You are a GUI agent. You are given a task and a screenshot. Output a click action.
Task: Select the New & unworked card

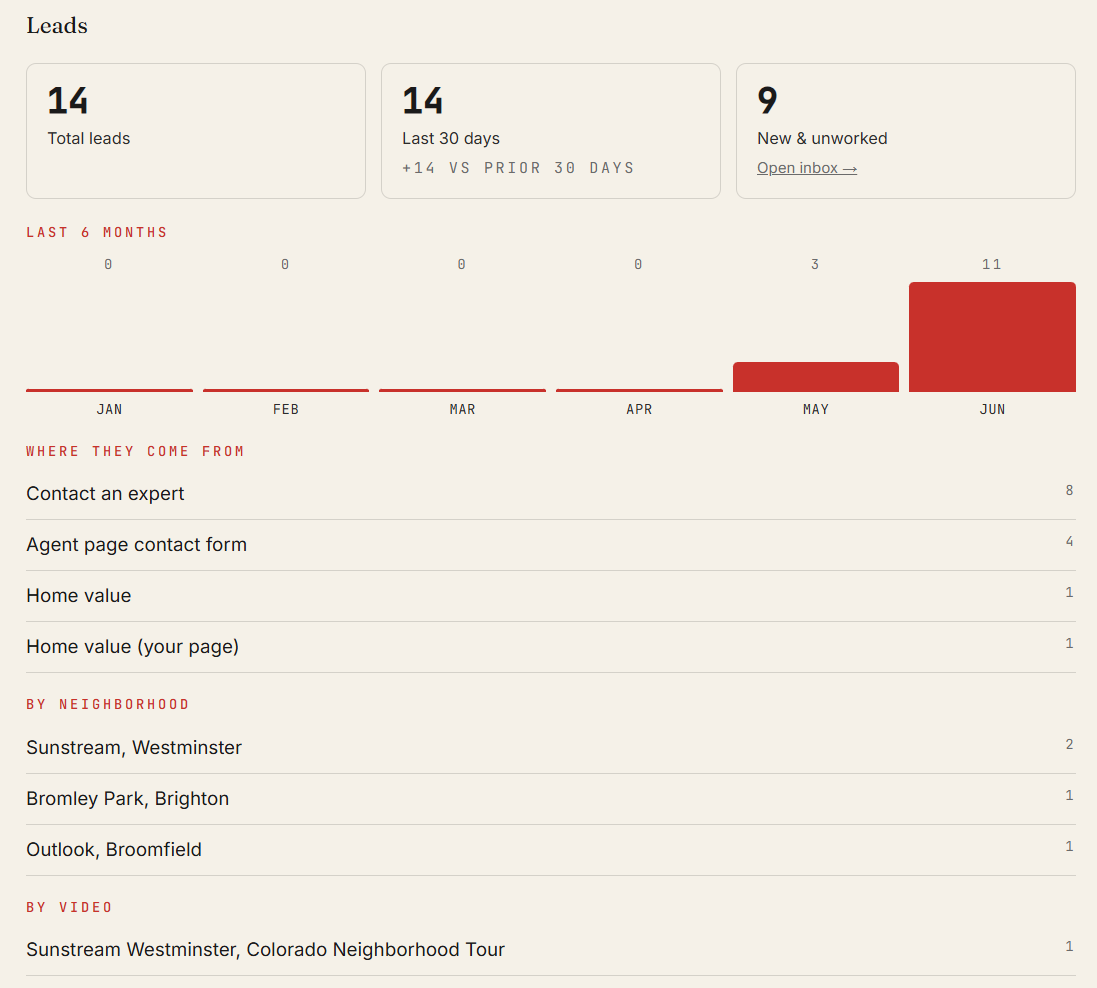pyautogui.click(x=905, y=131)
